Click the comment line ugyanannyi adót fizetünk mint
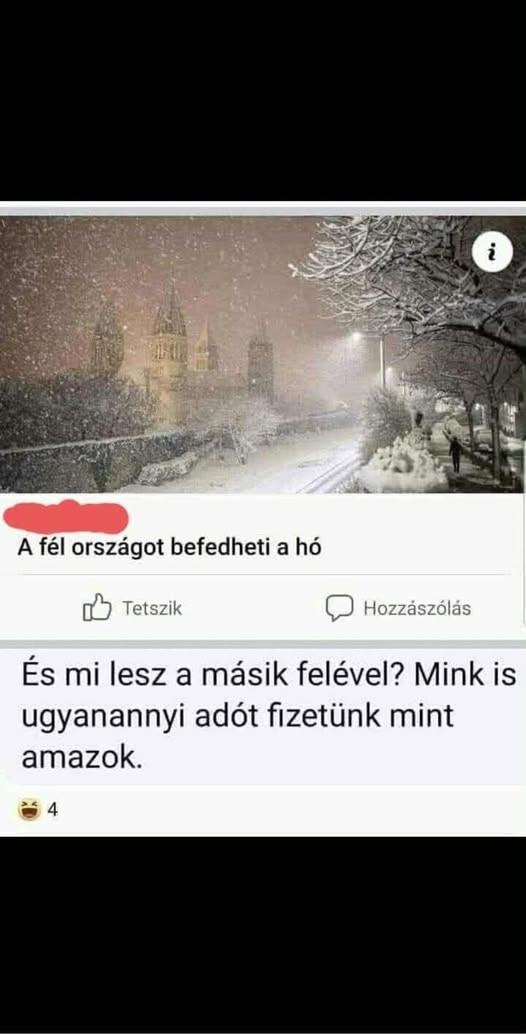 click(x=238, y=718)
